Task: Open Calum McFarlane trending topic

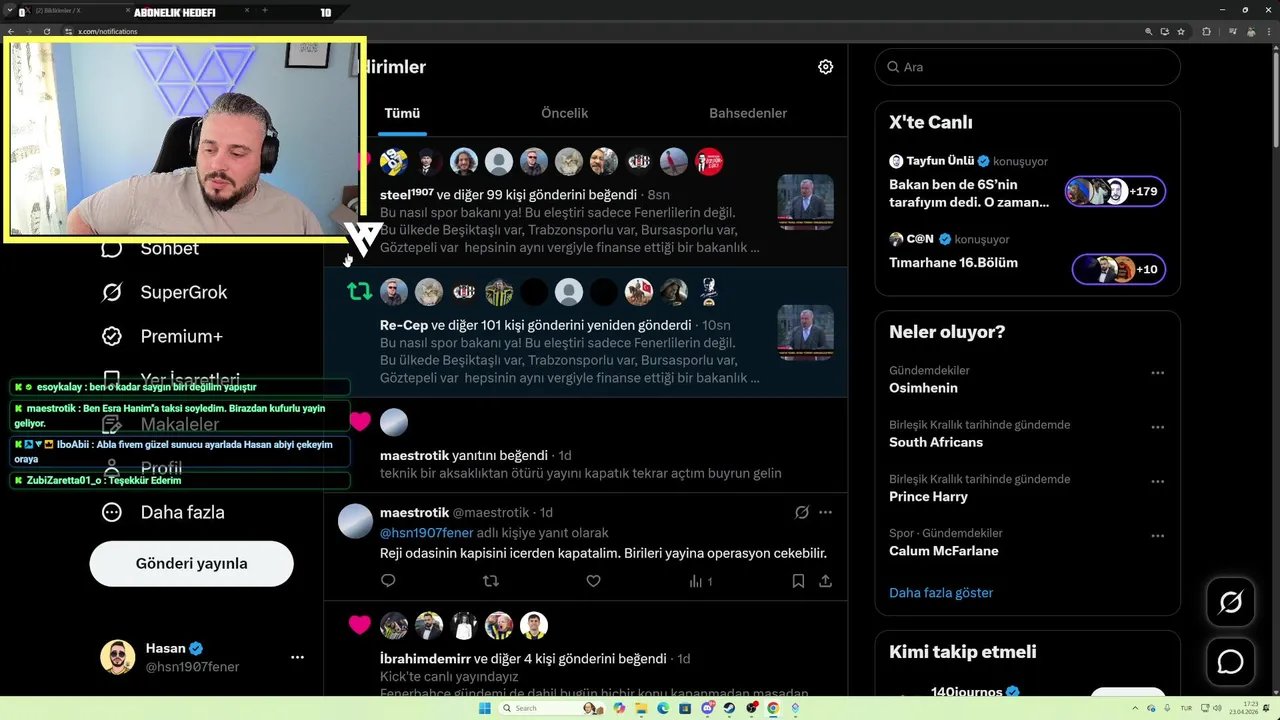Action: click(943, 551)
